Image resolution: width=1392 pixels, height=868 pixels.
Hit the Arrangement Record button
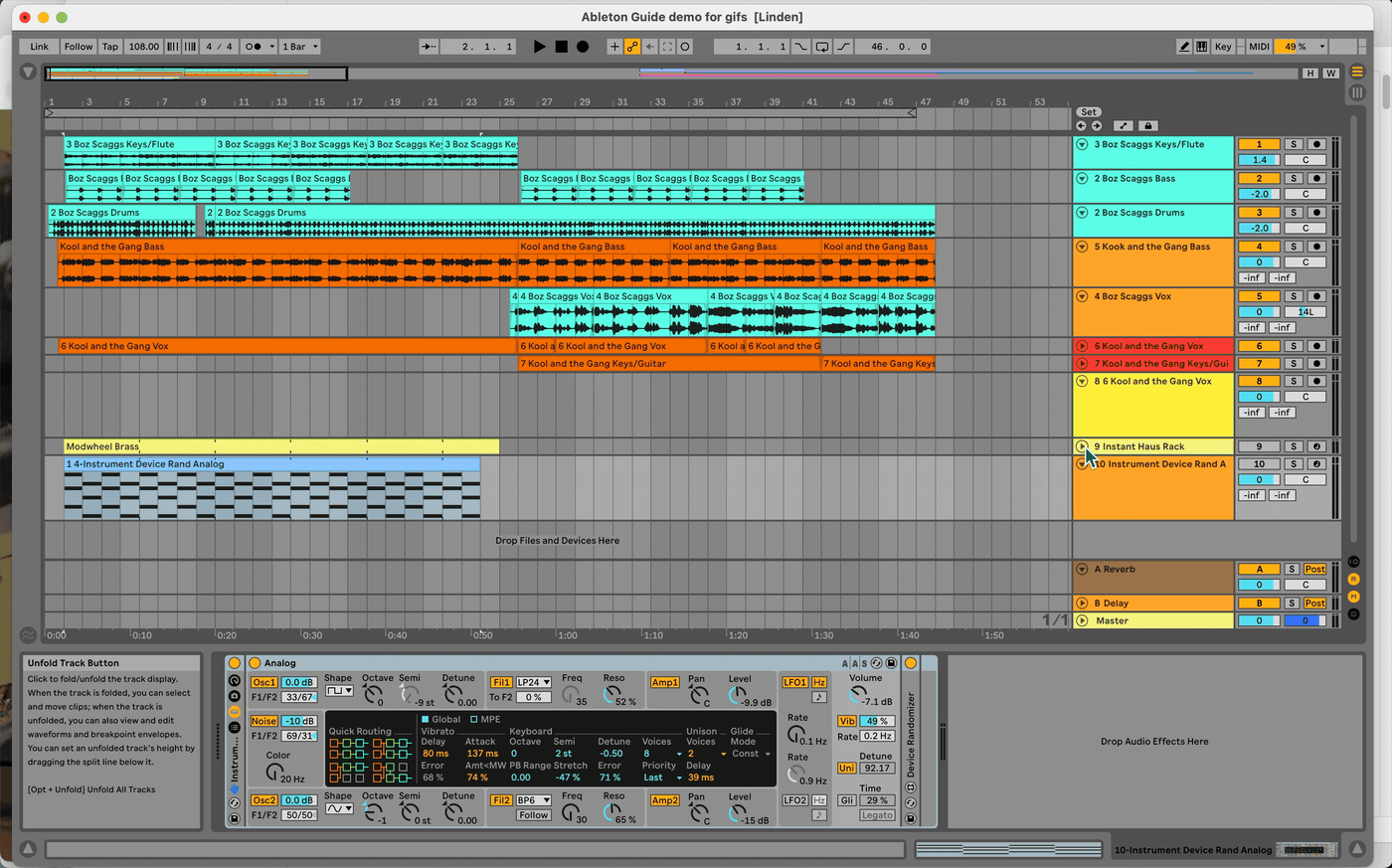pos(583,47)
